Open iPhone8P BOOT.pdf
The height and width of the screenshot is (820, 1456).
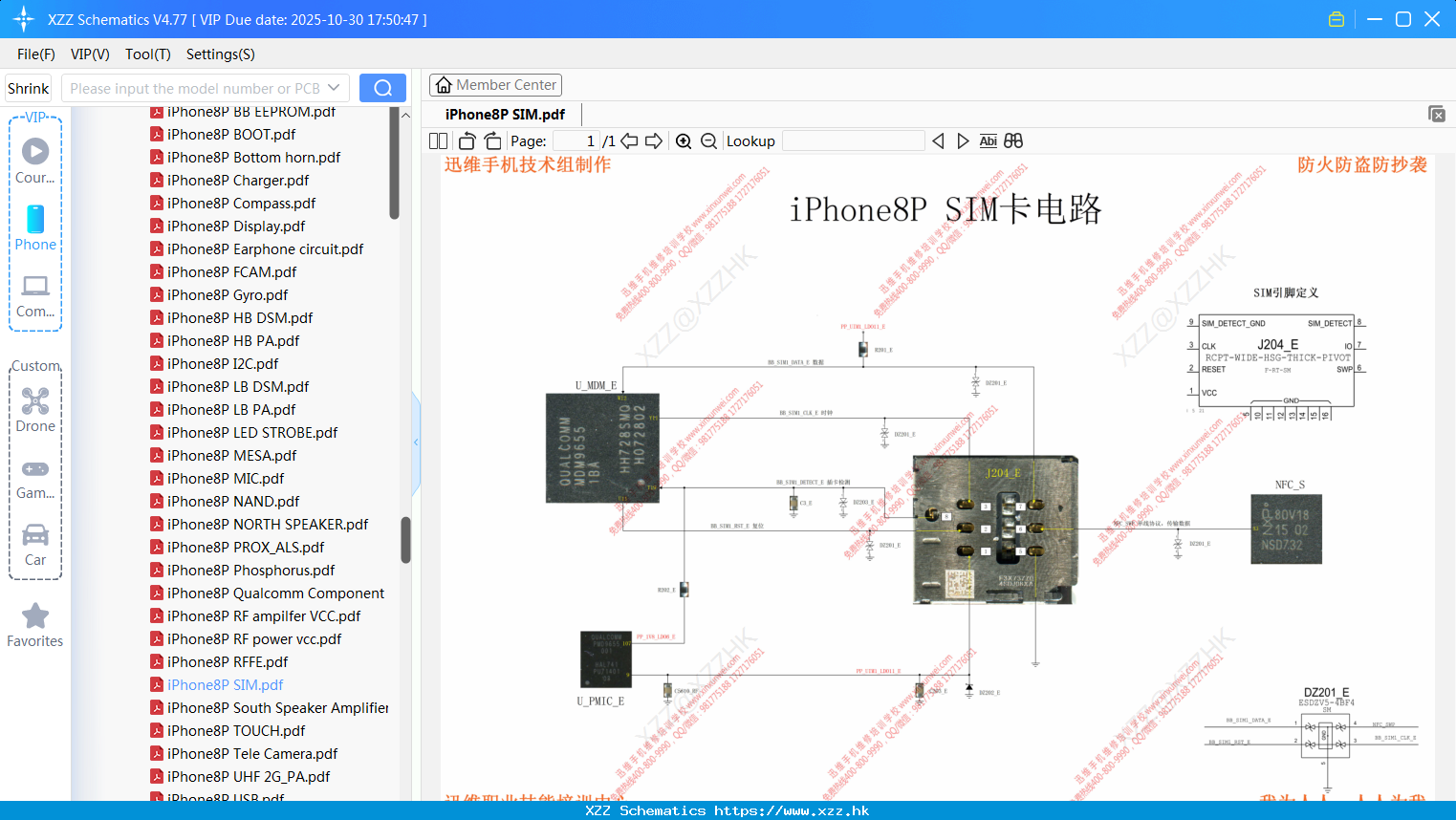tap(231, 135)
